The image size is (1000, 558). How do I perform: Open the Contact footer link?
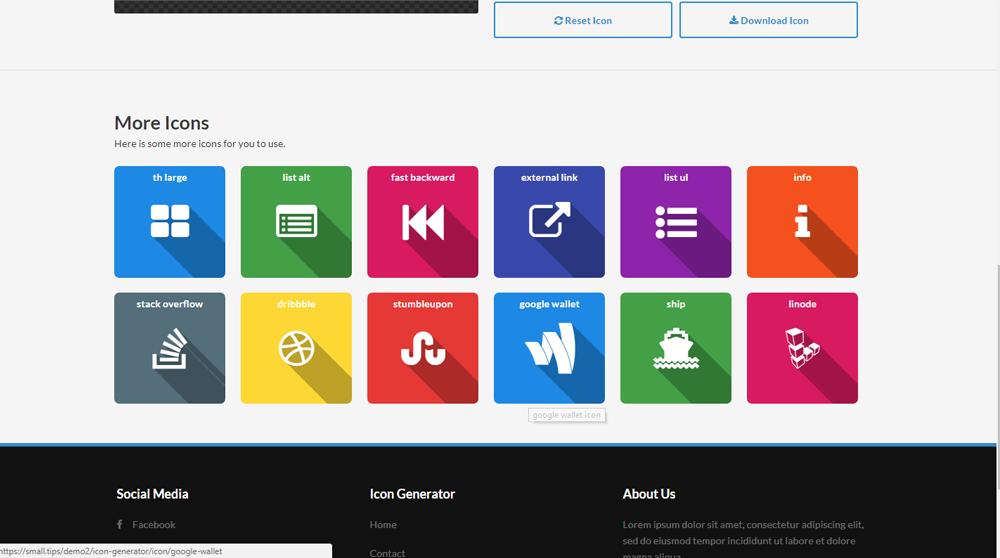click(x=387, y=552)
